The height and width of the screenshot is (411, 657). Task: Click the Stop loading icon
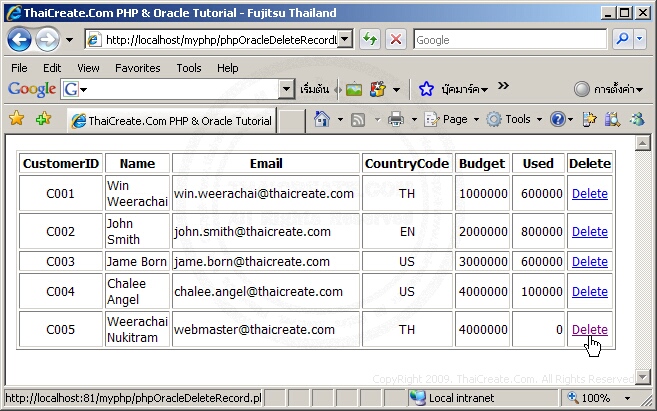[x=395, y=40]
